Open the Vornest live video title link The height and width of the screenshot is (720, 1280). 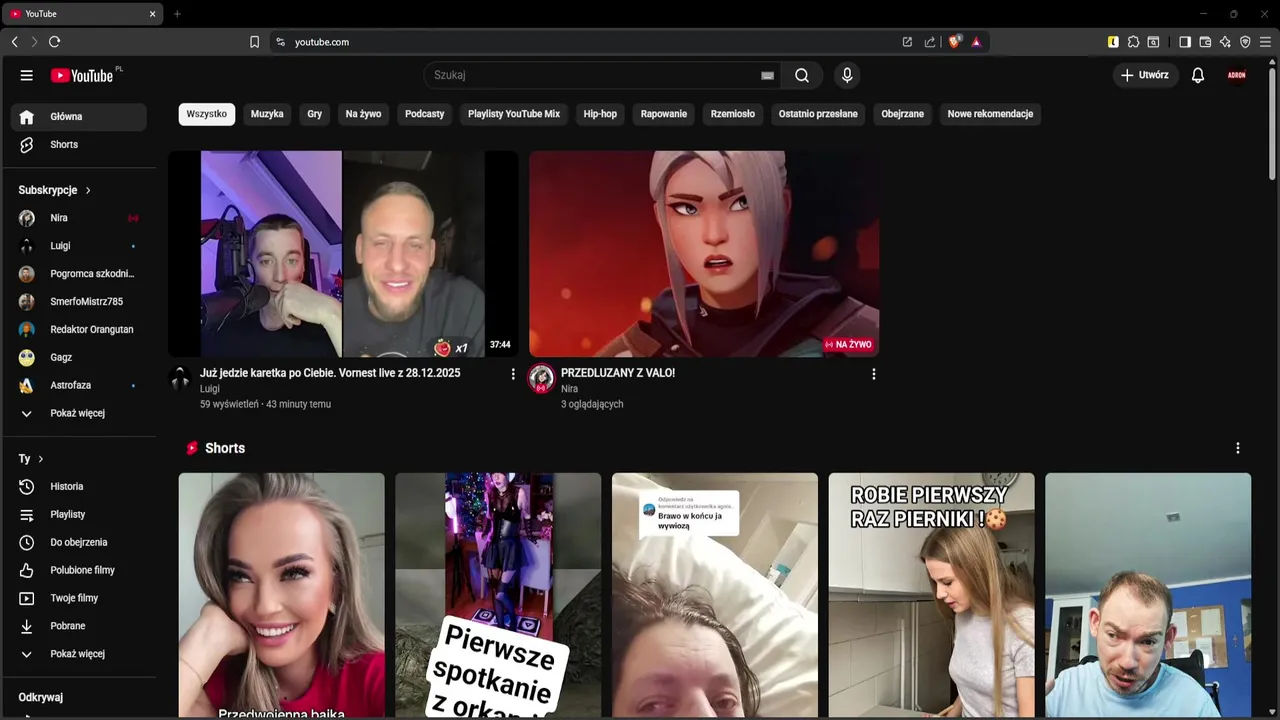click(330, 373)
